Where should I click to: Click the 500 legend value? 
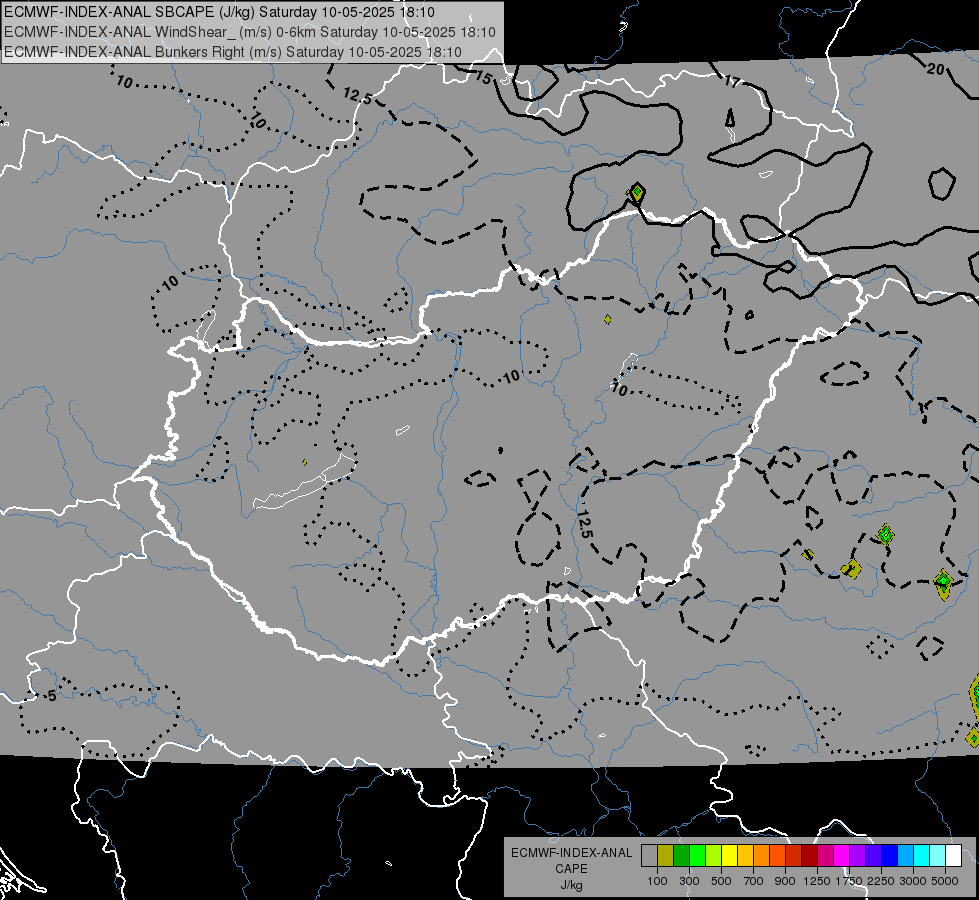[x=721, y=881]
